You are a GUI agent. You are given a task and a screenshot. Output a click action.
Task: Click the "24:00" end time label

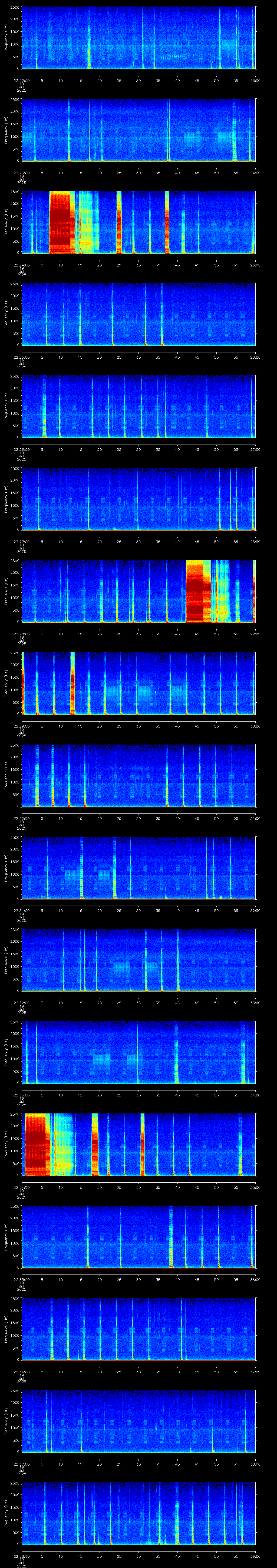256,173
